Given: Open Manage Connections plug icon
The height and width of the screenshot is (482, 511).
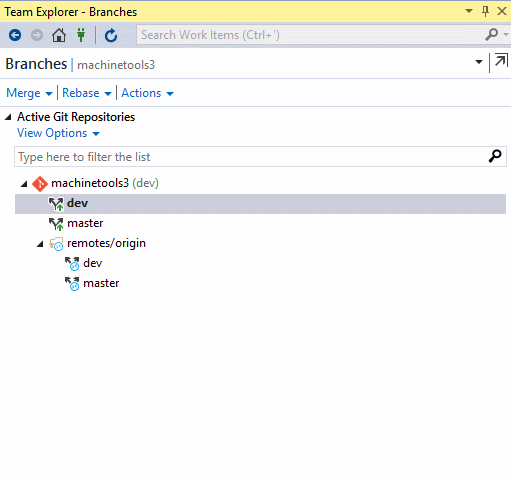Looking at the screenshot, I should [x=81, y=35].
